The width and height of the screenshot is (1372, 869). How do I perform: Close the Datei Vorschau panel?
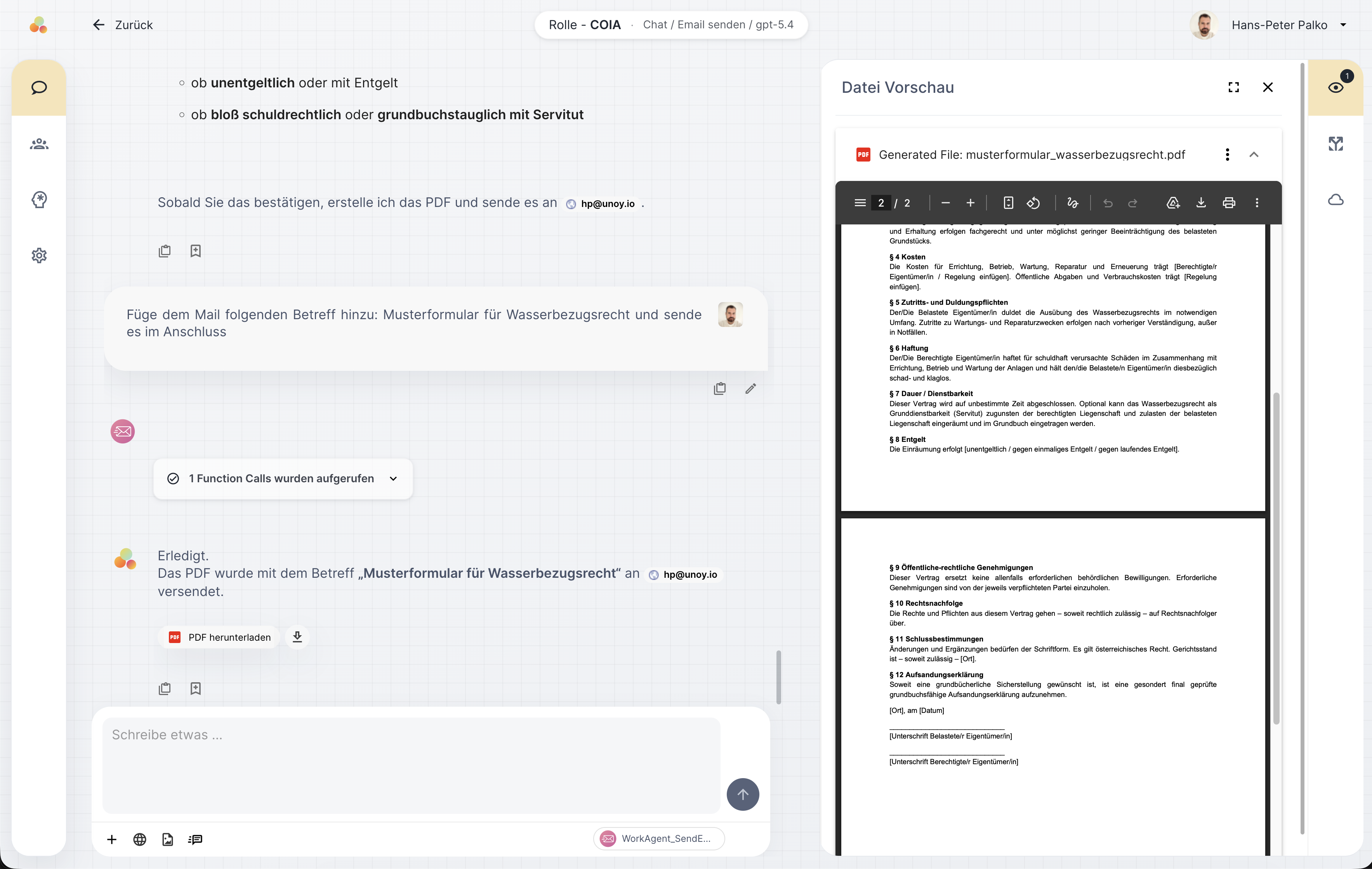pyautogui.click(x=1268, y=87)
